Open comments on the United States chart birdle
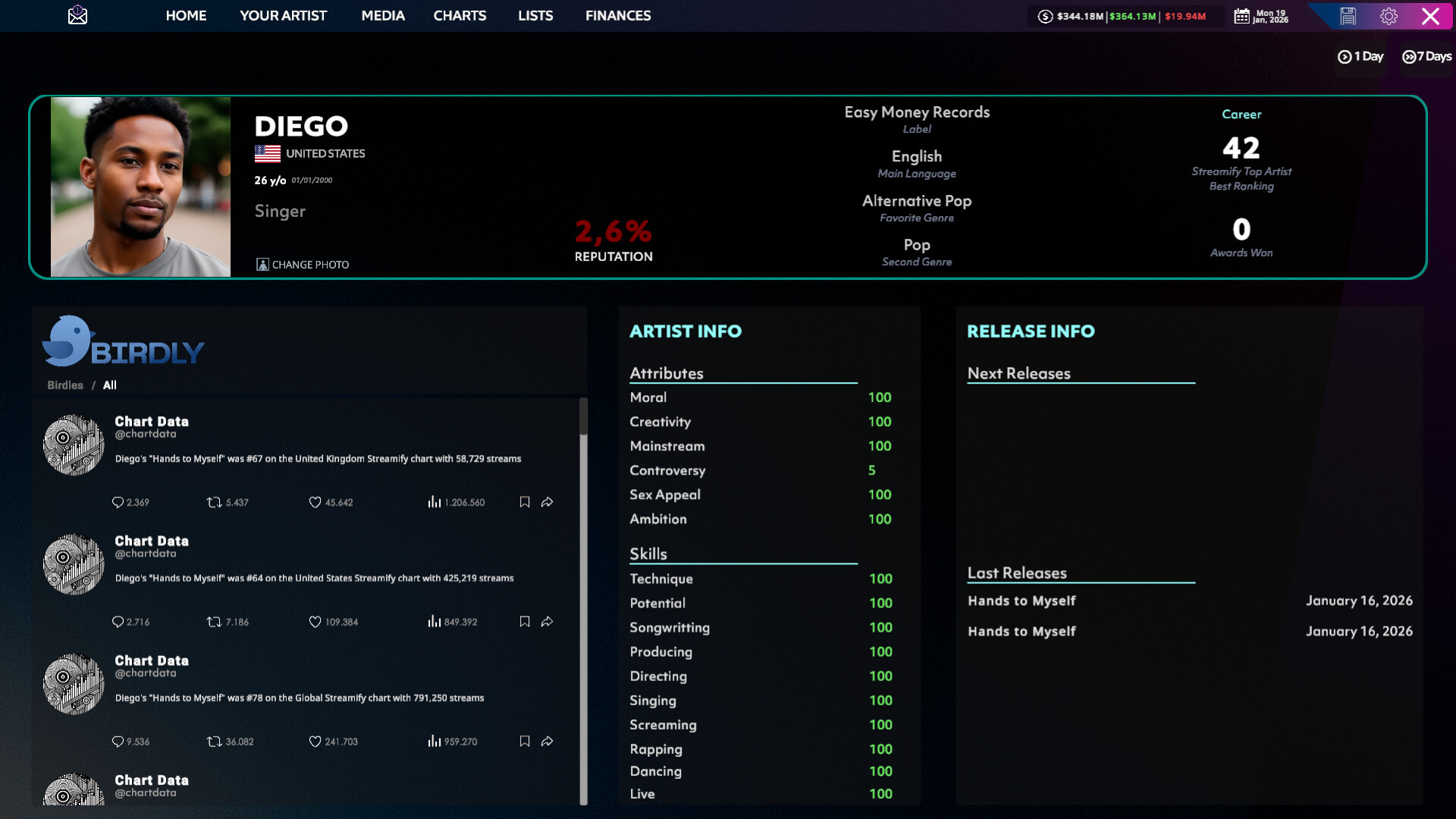1456x819 pixels. [x=118, y=622]
